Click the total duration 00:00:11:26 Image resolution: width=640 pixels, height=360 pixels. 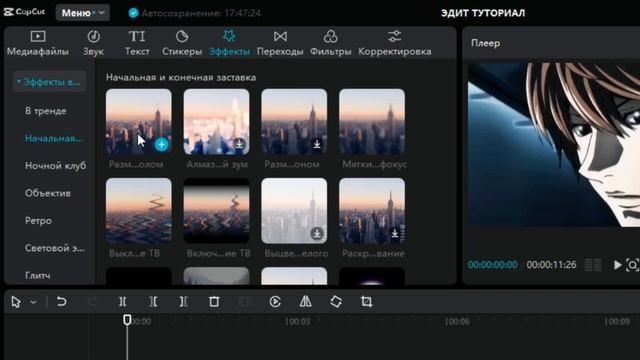point(551,264)
